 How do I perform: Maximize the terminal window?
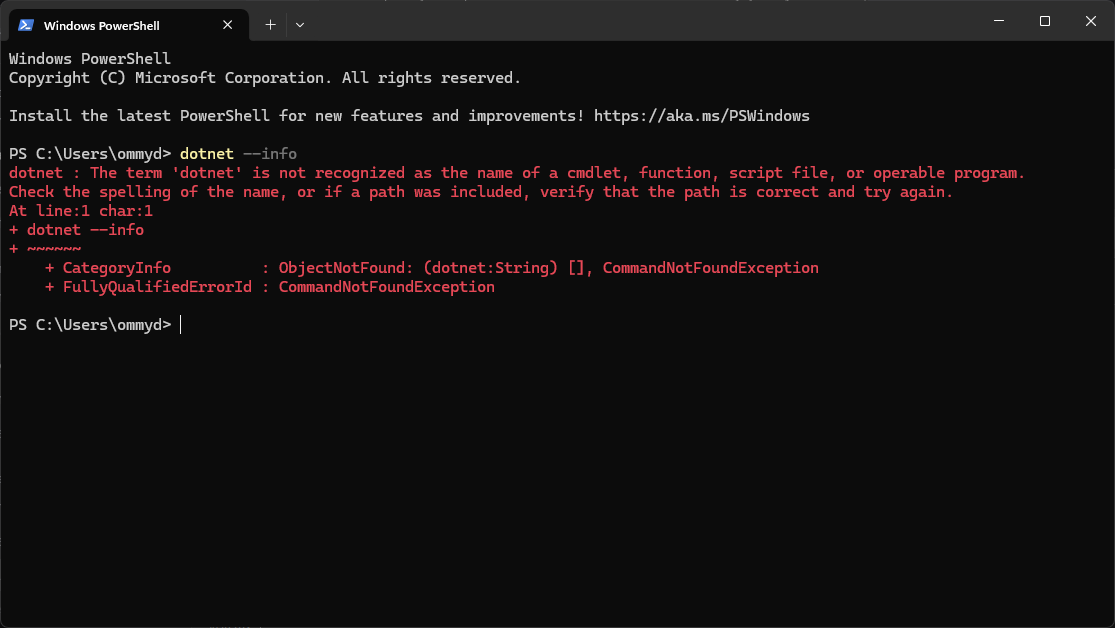coord(1044,21)
